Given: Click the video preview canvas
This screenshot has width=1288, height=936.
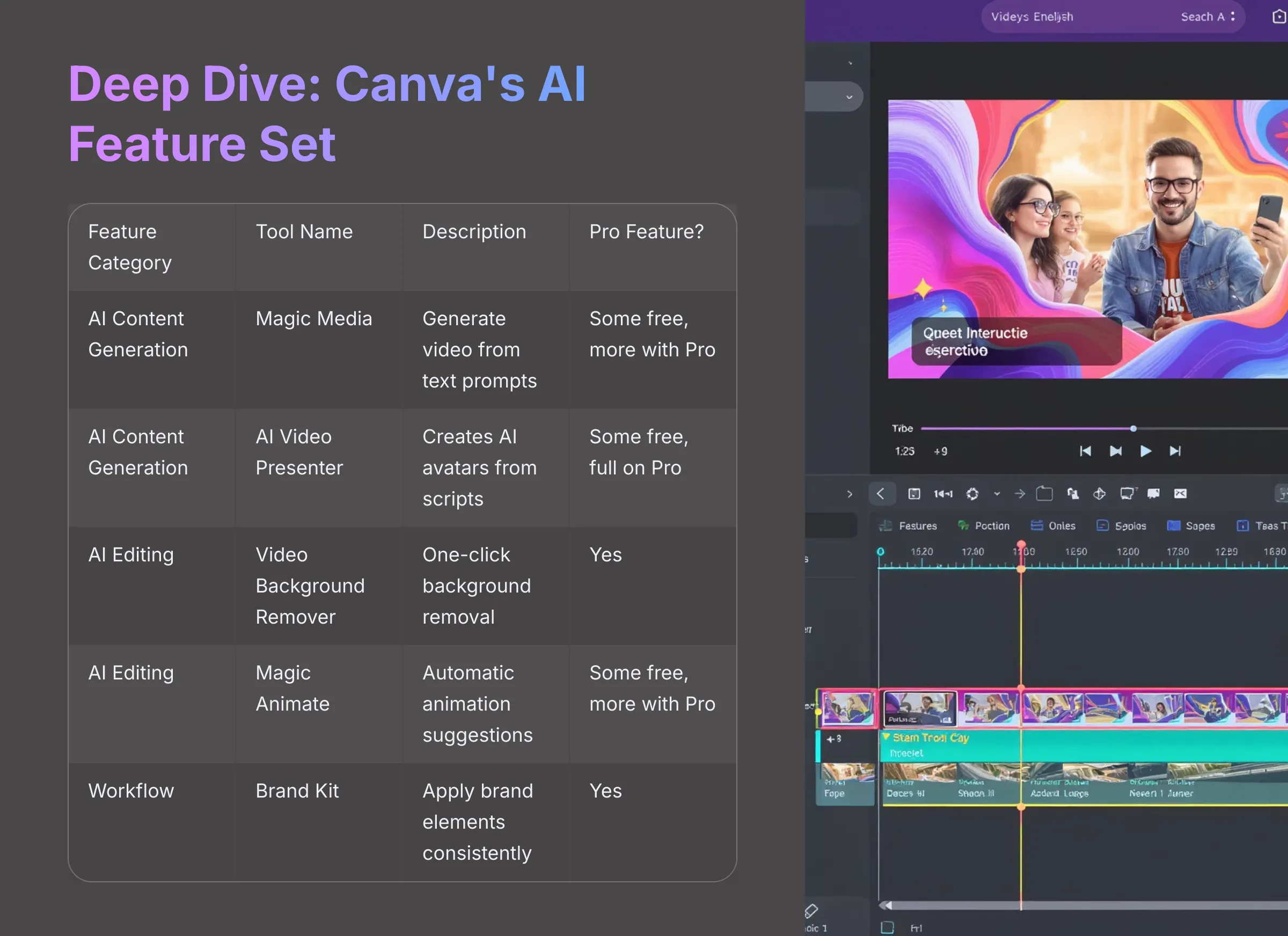Looking at the screenshot, I should point(1088,239).
